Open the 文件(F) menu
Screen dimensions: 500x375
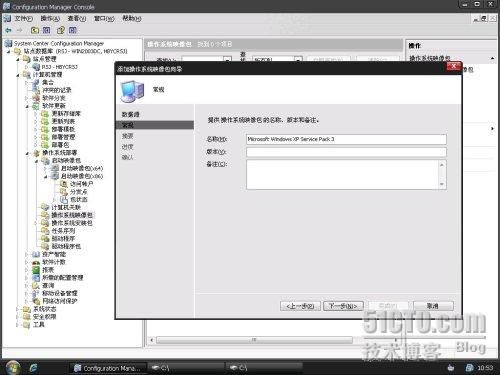23,18
